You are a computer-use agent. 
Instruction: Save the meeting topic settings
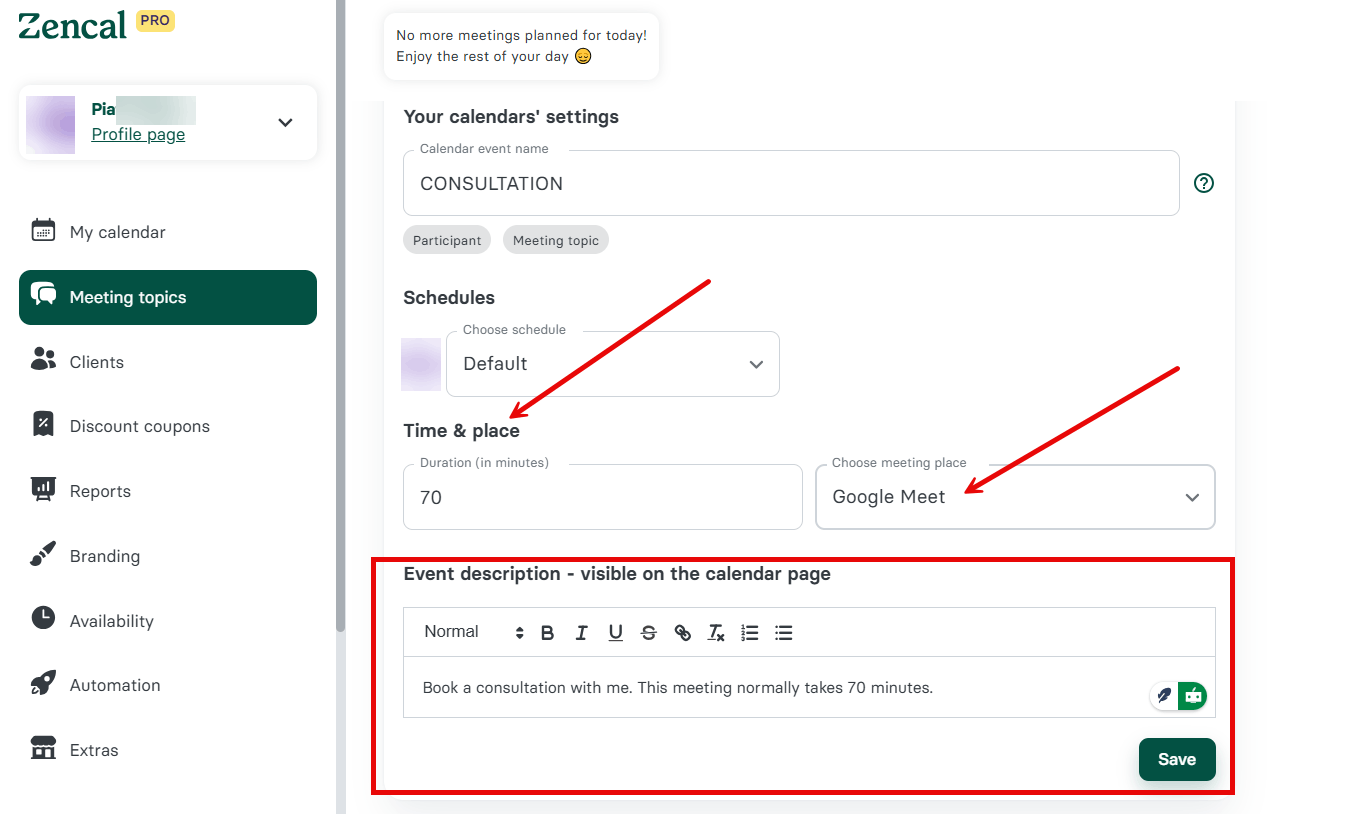1176,759
